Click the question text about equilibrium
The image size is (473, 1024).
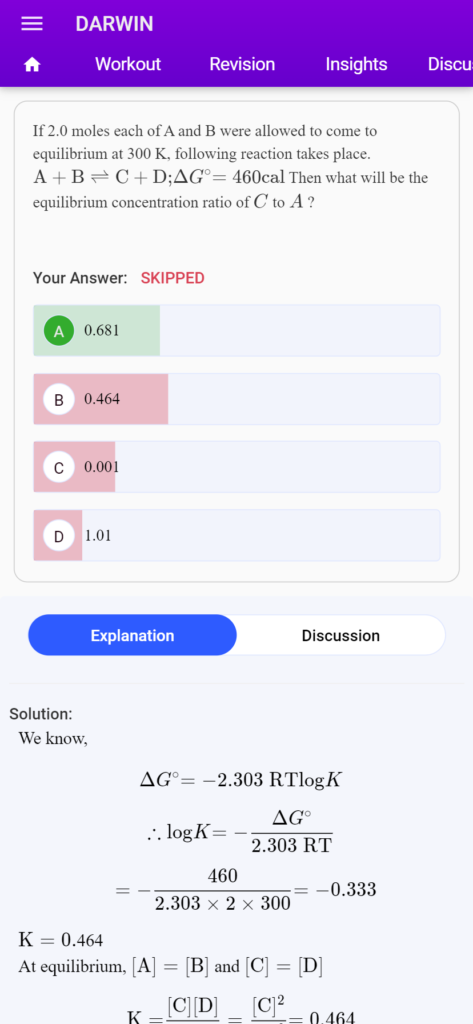231,167
